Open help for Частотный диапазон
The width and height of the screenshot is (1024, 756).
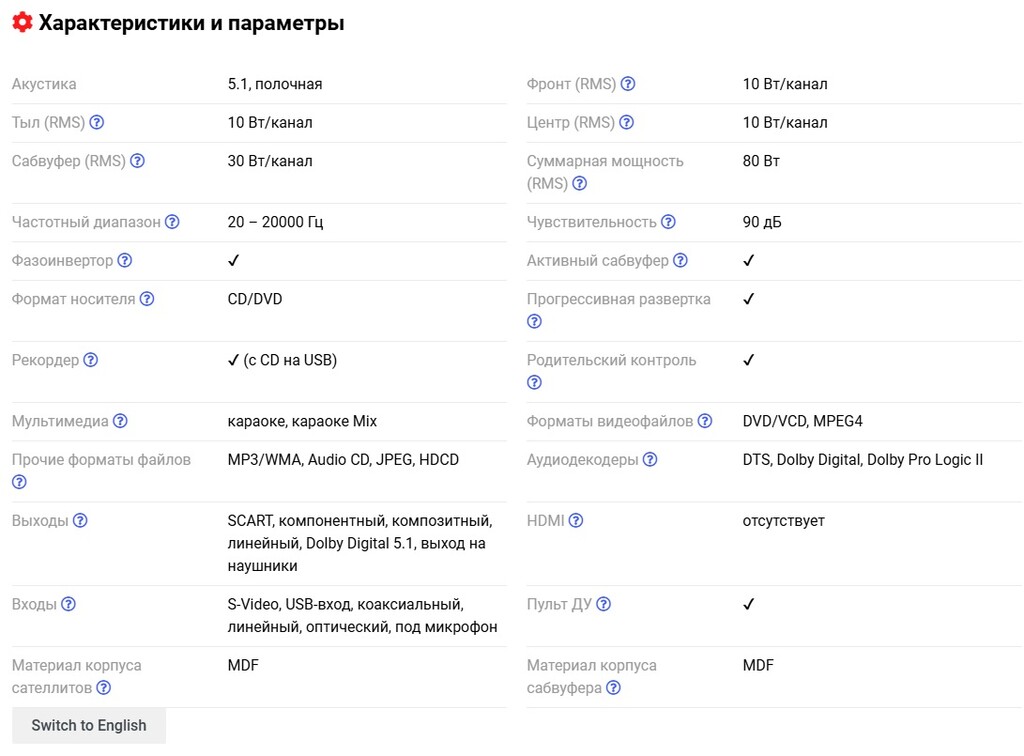click(172, 222)
